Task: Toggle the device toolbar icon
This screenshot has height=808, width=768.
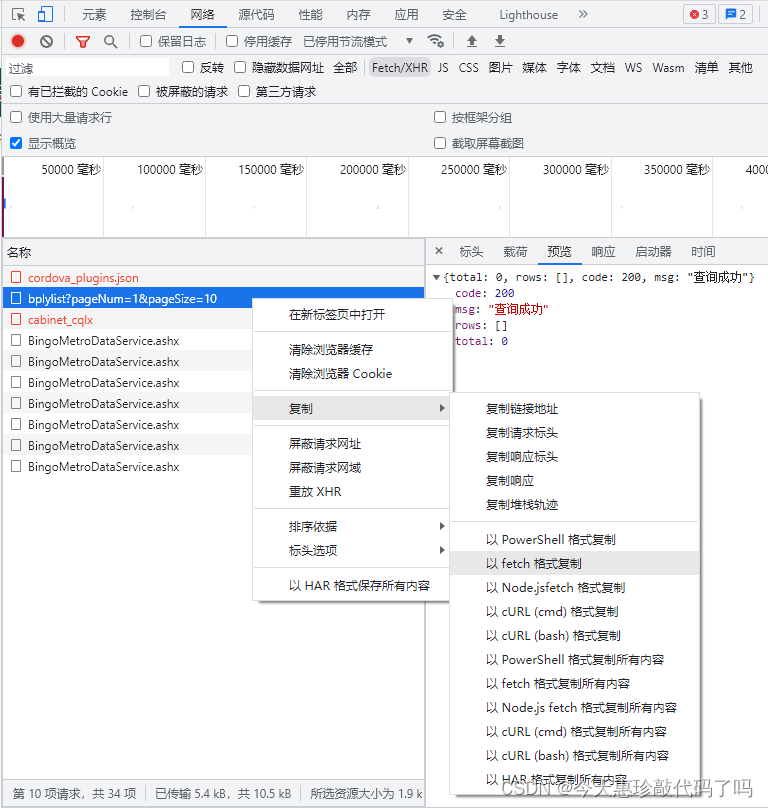Action: [x=45, y=14]
